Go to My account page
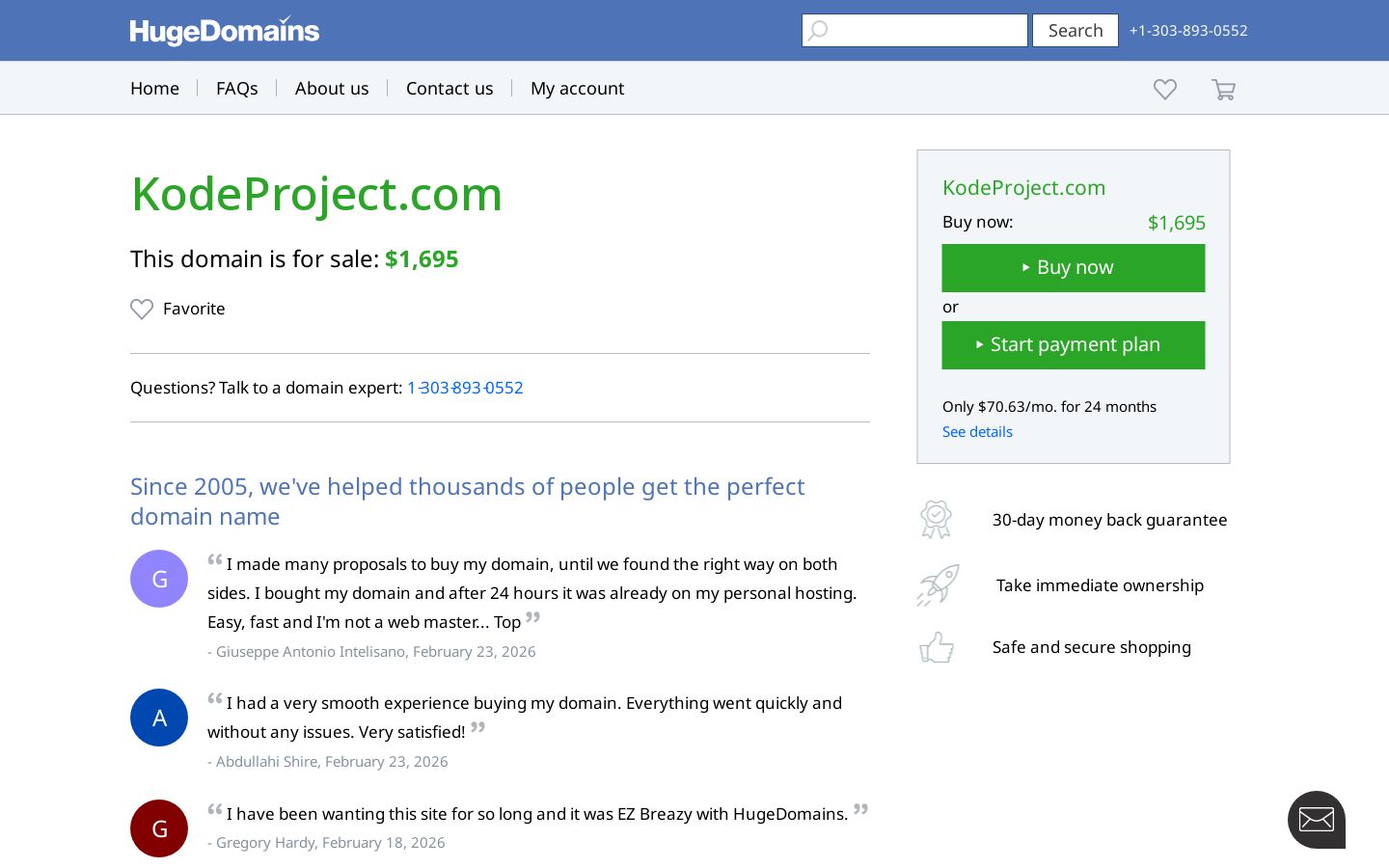1389x868 pixels. tap(577, 88)
